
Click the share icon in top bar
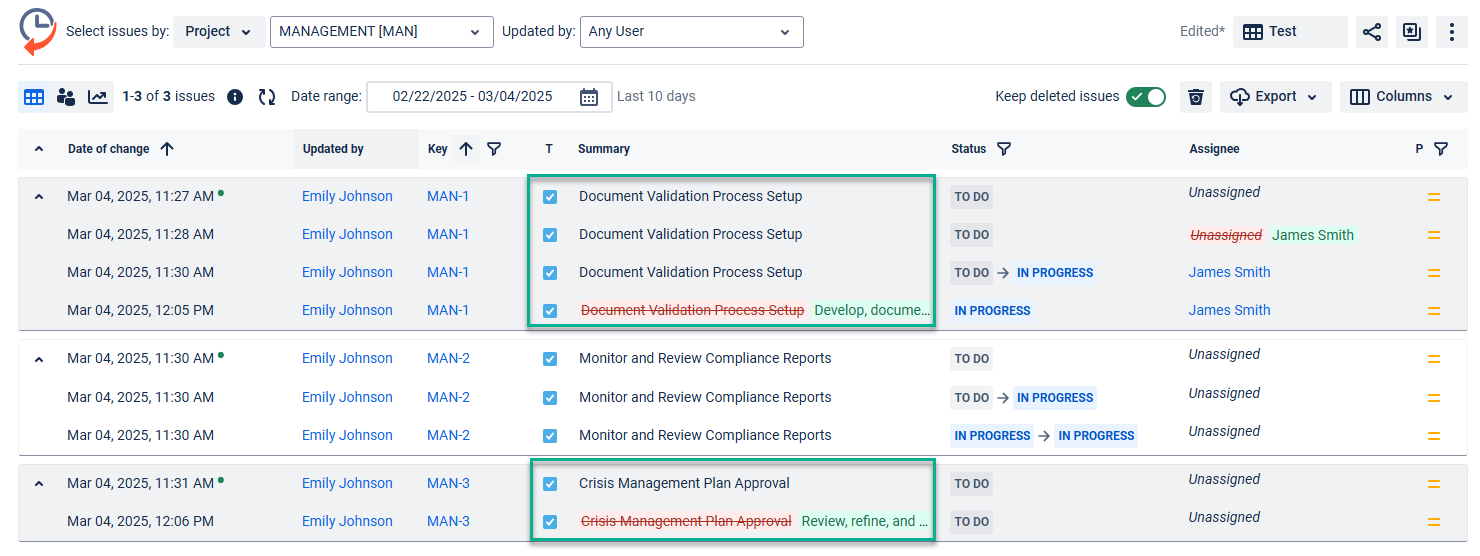(x=1372, y=32)
